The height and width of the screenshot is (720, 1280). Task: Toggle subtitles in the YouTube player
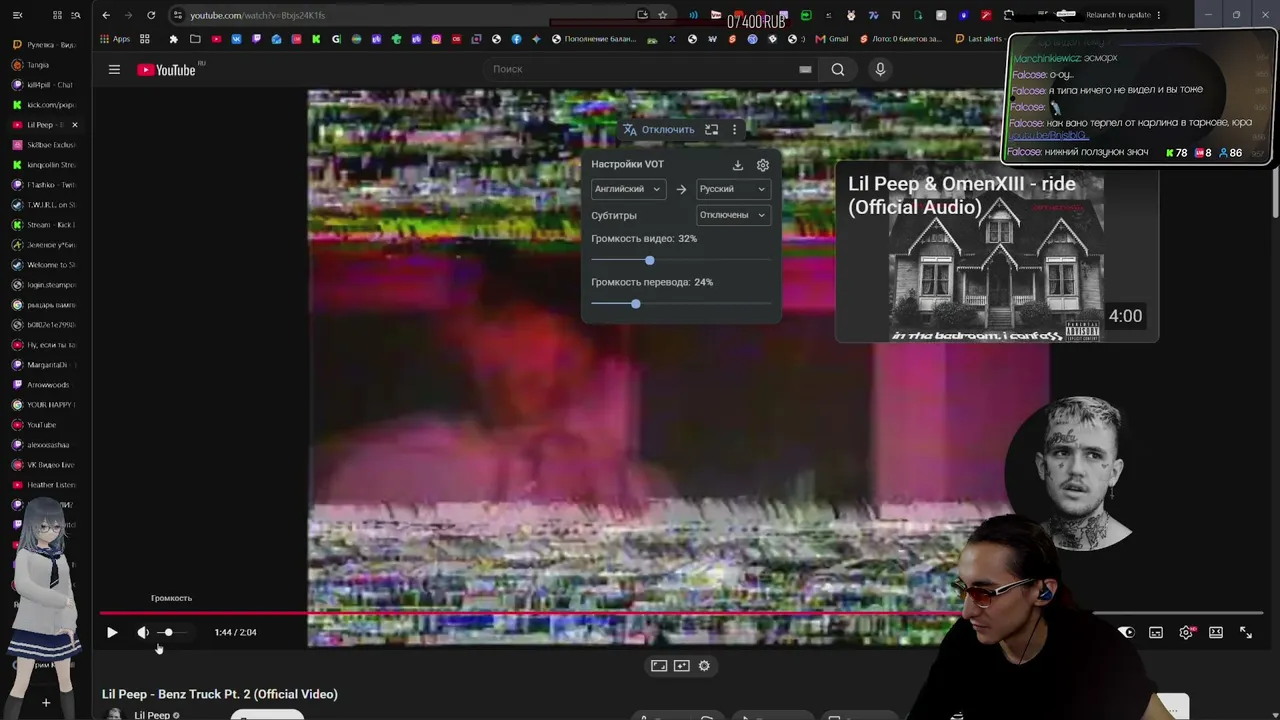(1156, 632)
